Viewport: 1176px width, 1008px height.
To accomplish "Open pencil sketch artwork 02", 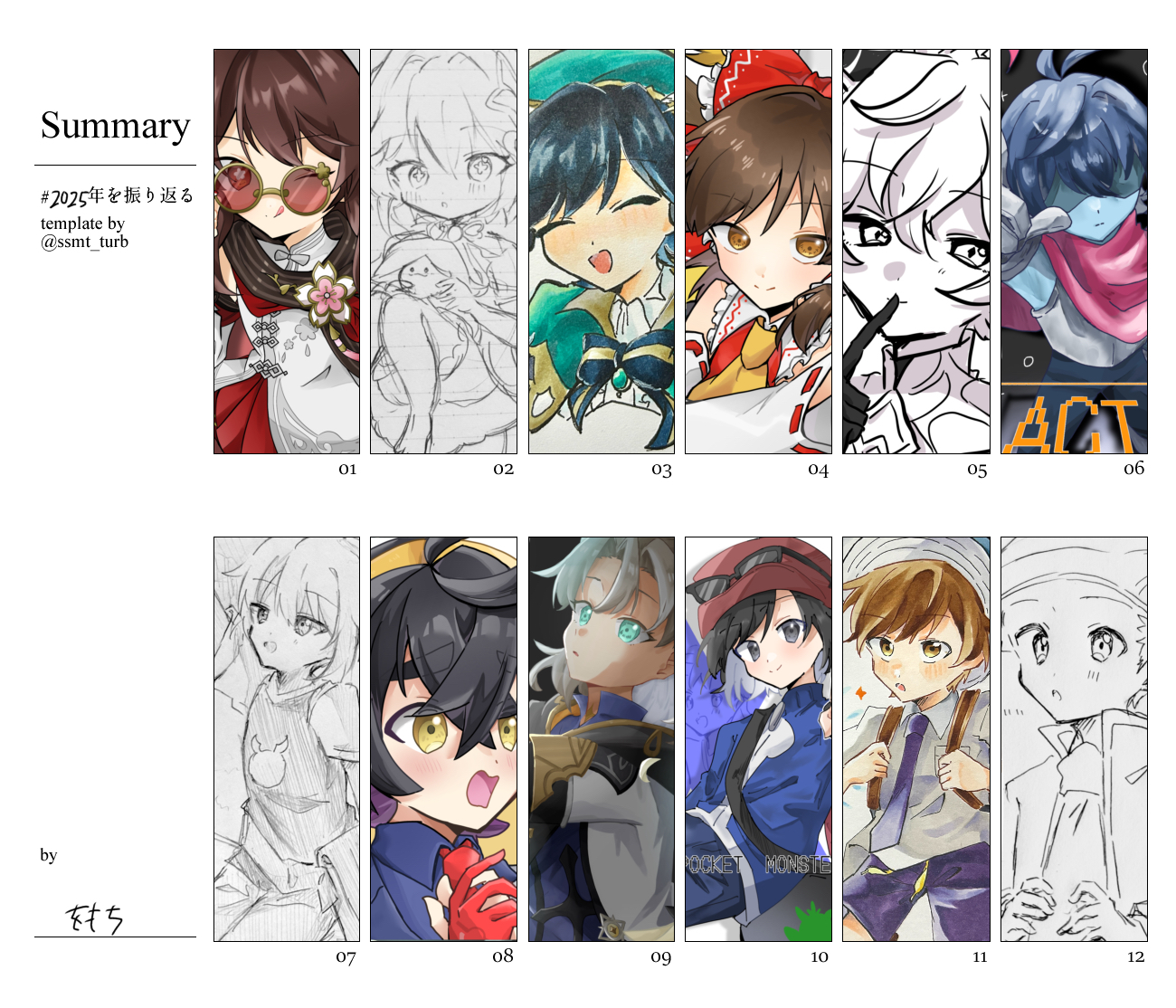I will tap(443, 252).
